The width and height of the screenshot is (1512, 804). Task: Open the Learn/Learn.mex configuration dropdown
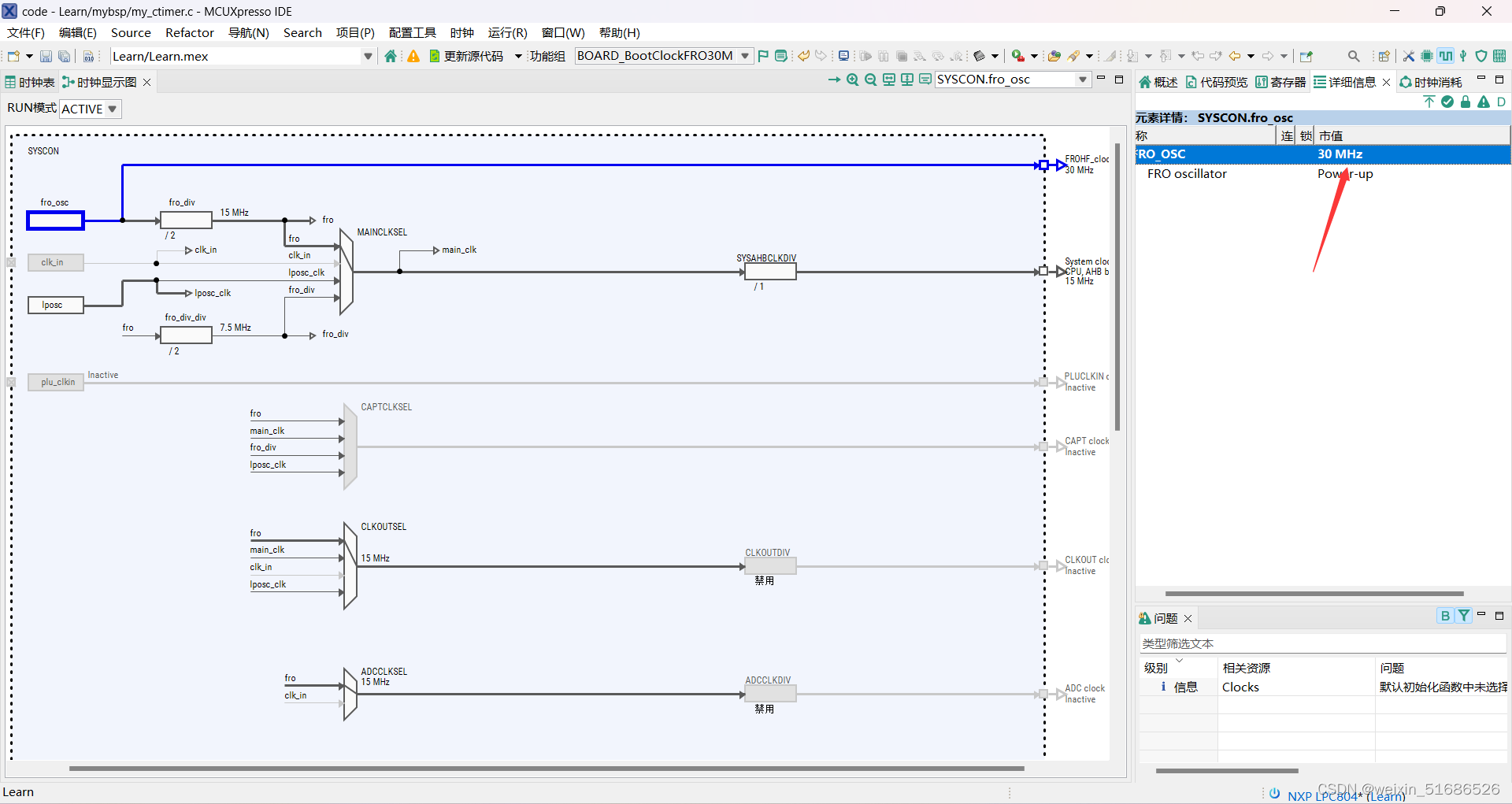point(368,56)
